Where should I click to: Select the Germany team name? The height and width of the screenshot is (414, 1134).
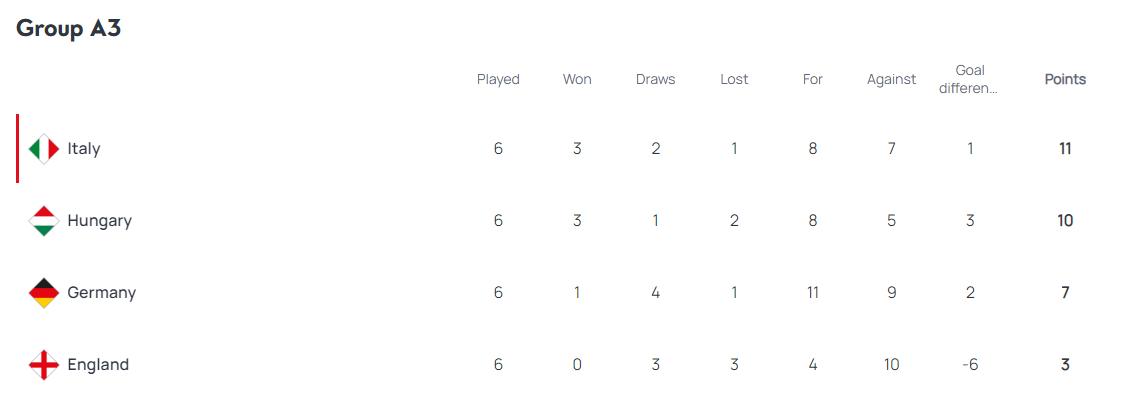tap(101, 293)
